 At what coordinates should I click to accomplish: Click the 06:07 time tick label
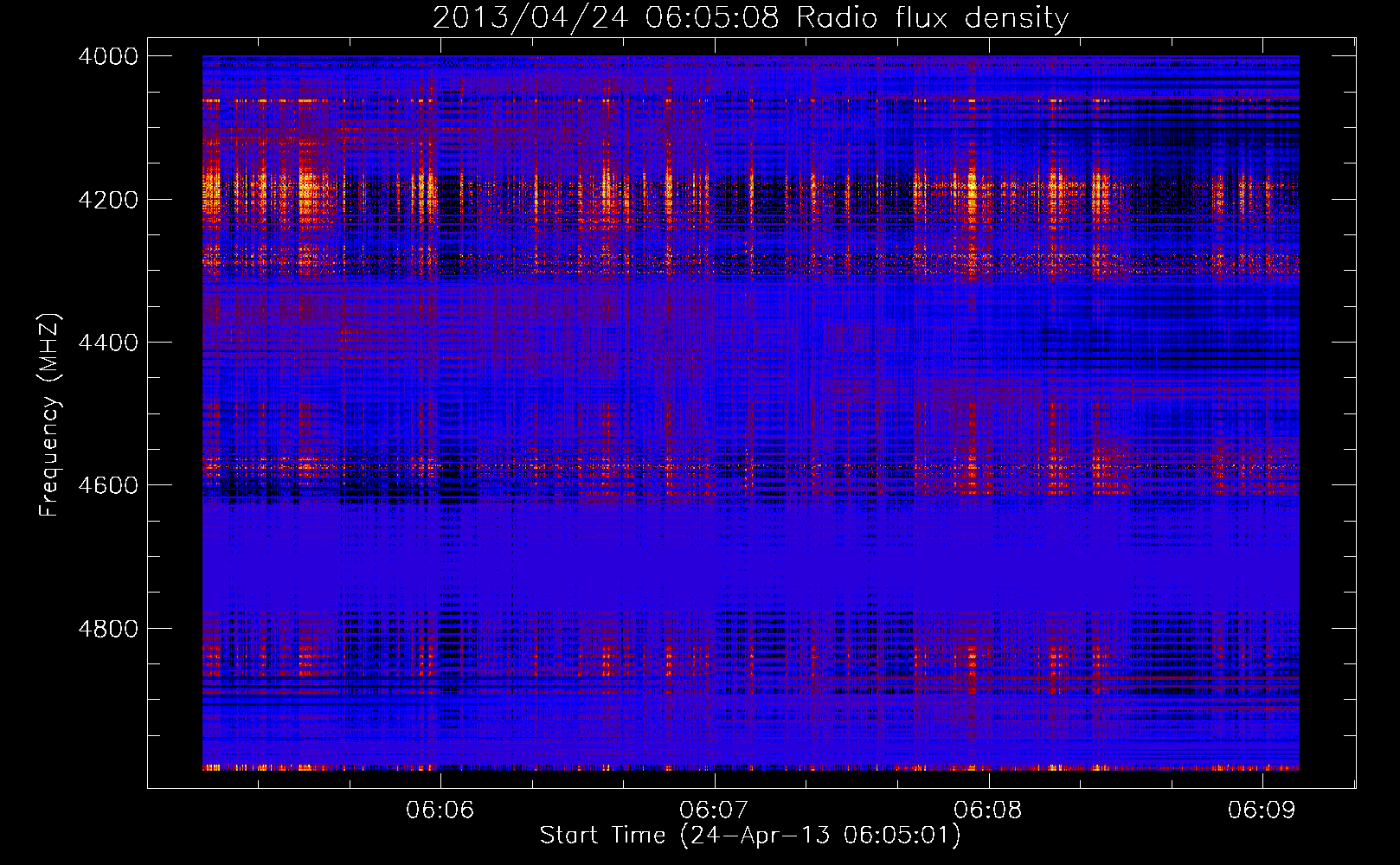click(714, 810)
